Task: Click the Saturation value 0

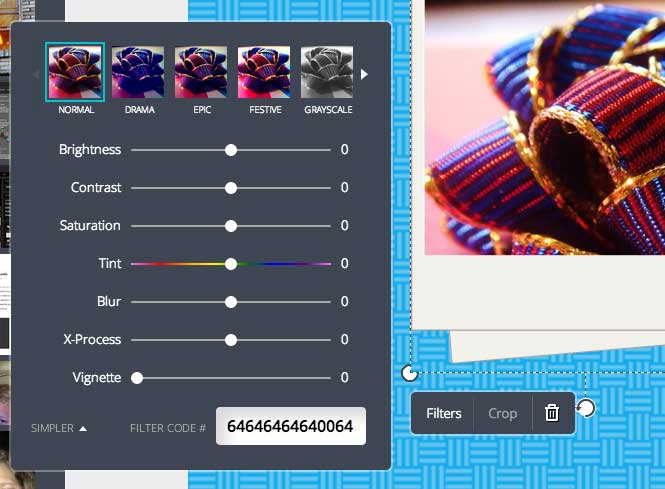Action: tap(344, 225)
